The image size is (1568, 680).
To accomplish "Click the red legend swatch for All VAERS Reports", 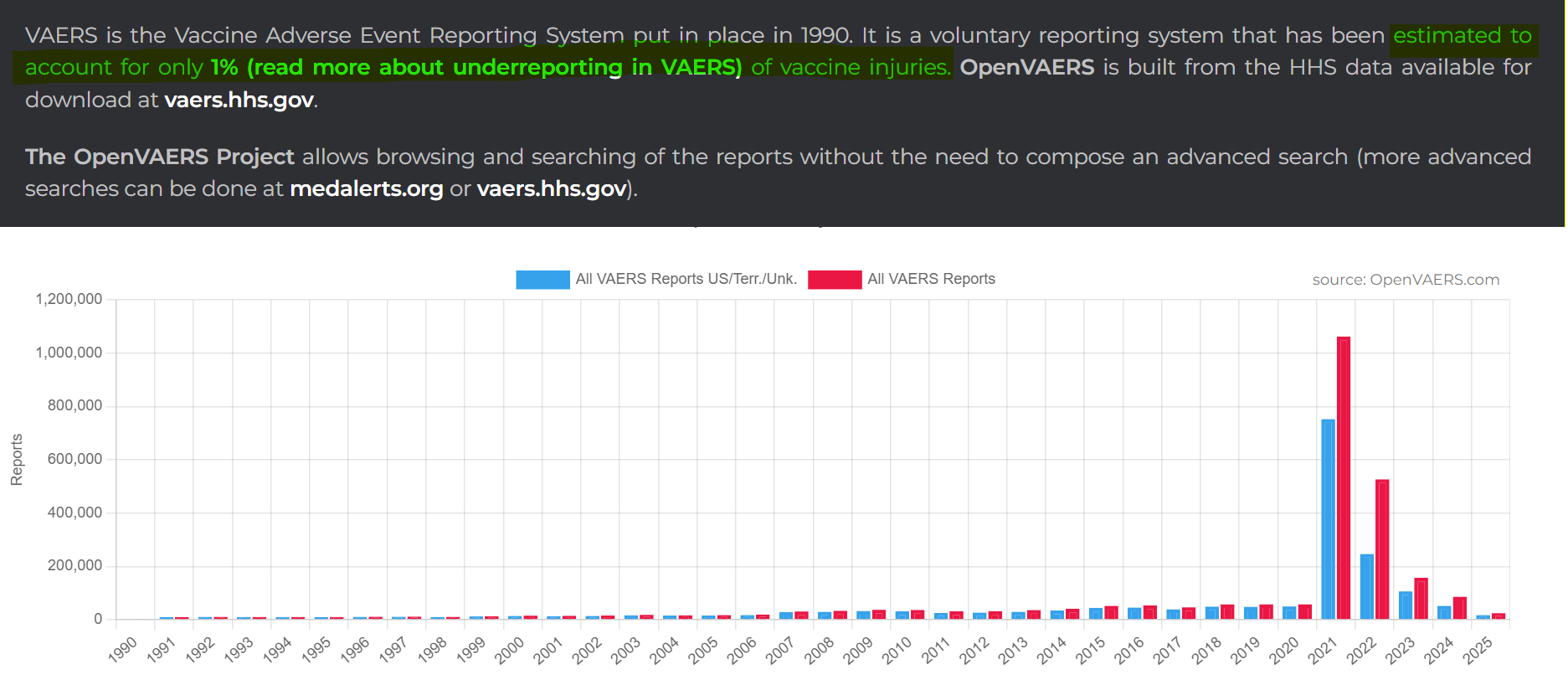I will click(x=835, y=280).
